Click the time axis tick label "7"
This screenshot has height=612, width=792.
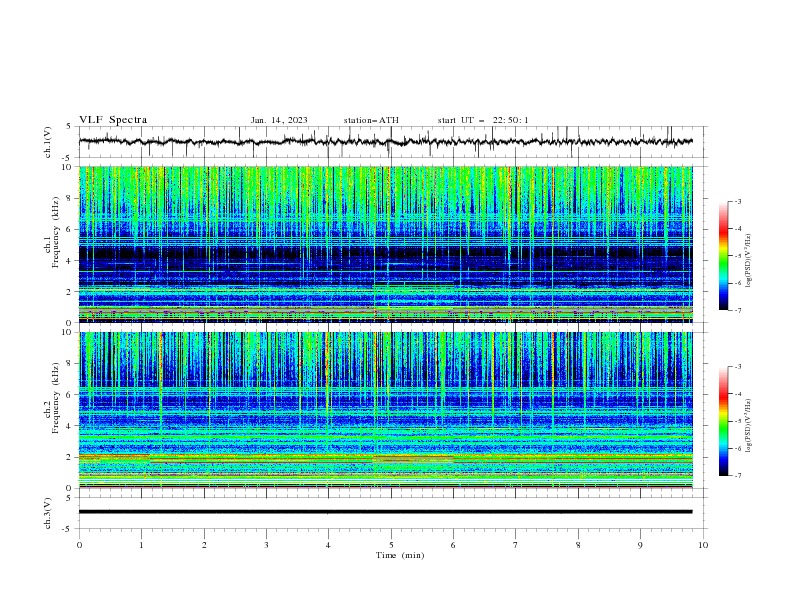click(x=516, y=545)
